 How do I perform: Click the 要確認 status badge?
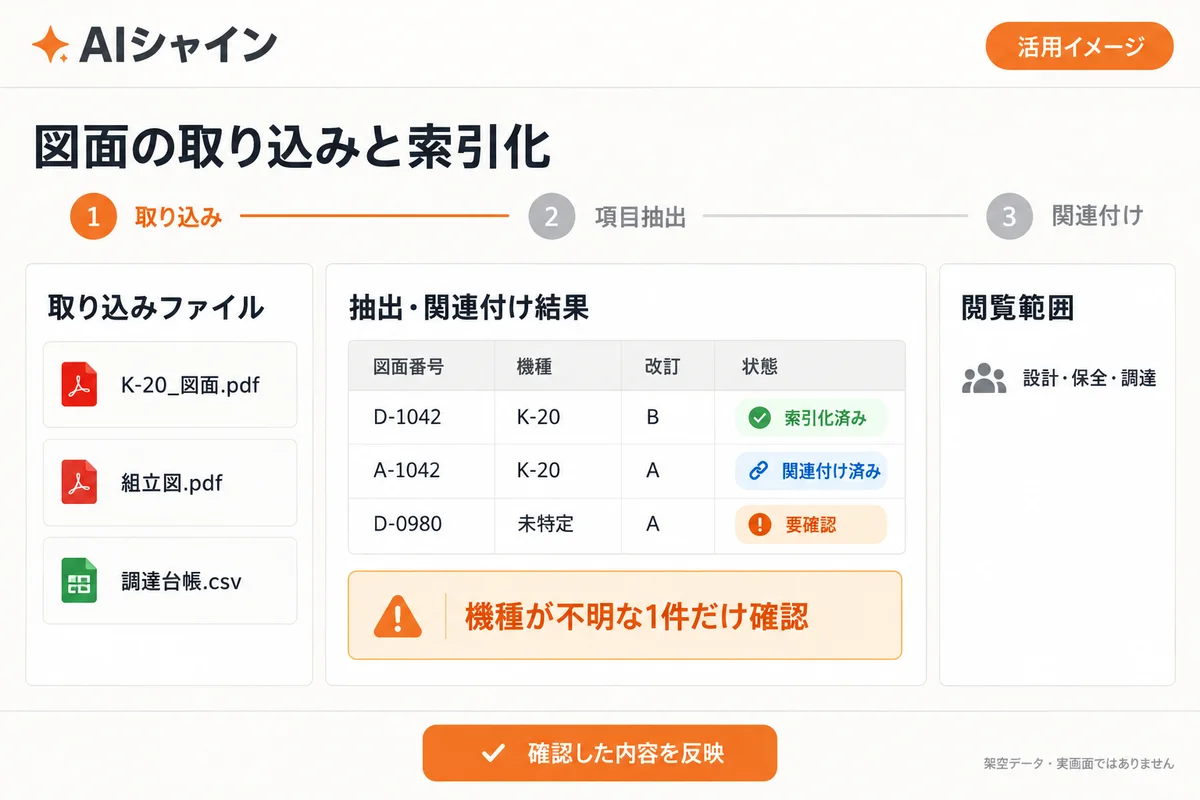811,524
